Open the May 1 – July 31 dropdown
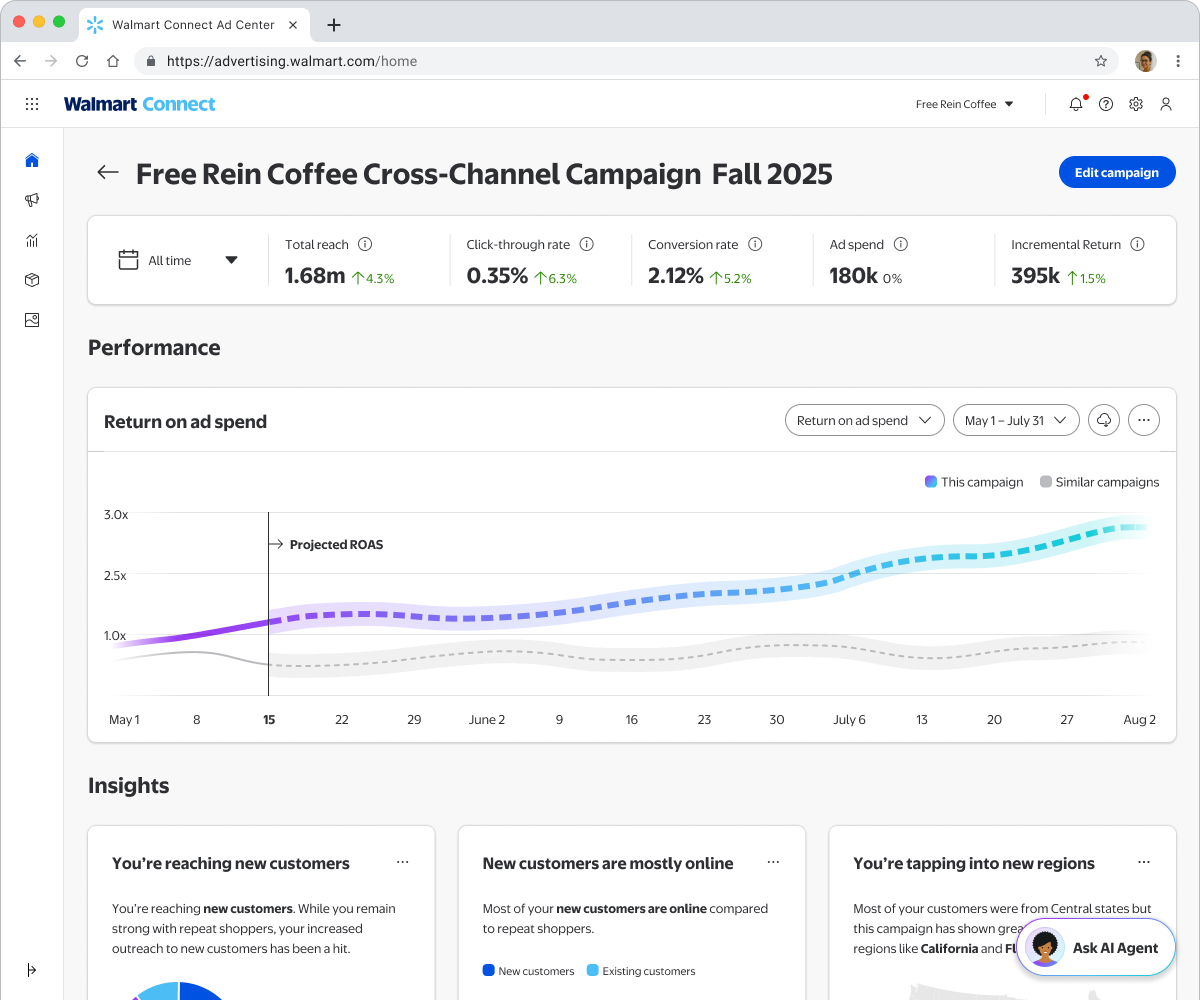1200x1000 pixels. [1016, 420]
